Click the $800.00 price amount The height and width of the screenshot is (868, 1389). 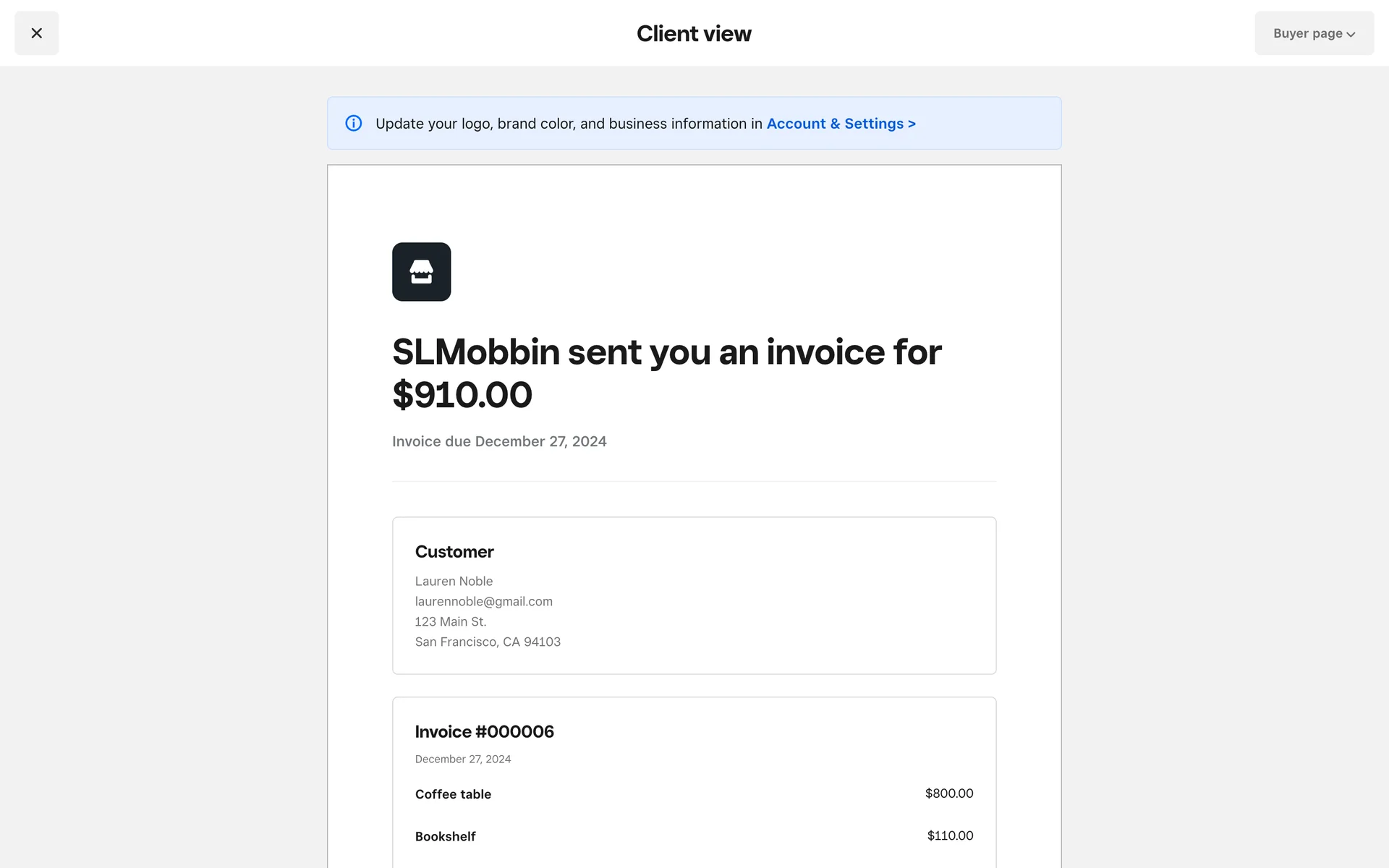click(x=949, y=793)
